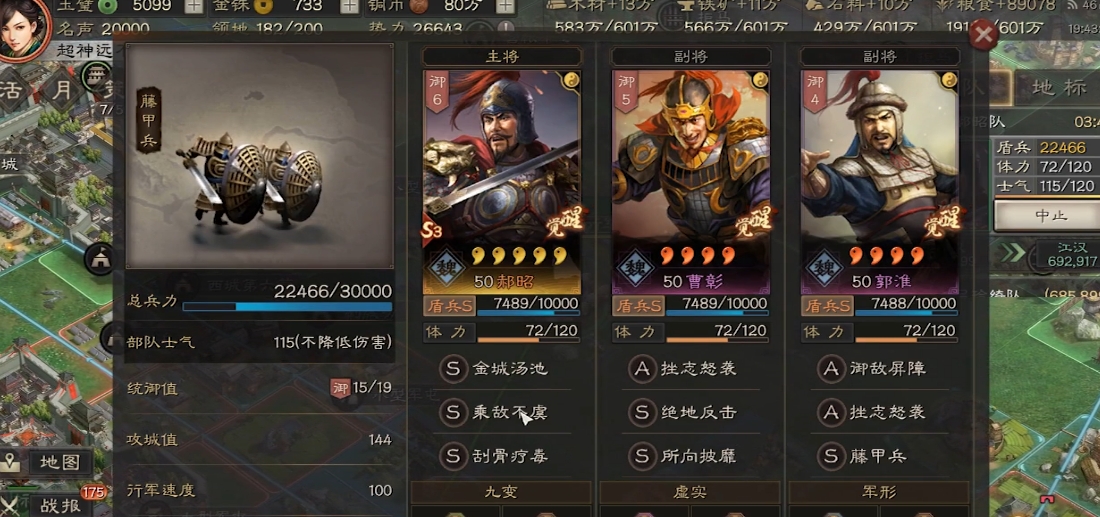Tap the yin-yang icon on the 郭淮 card

(949, 81)
